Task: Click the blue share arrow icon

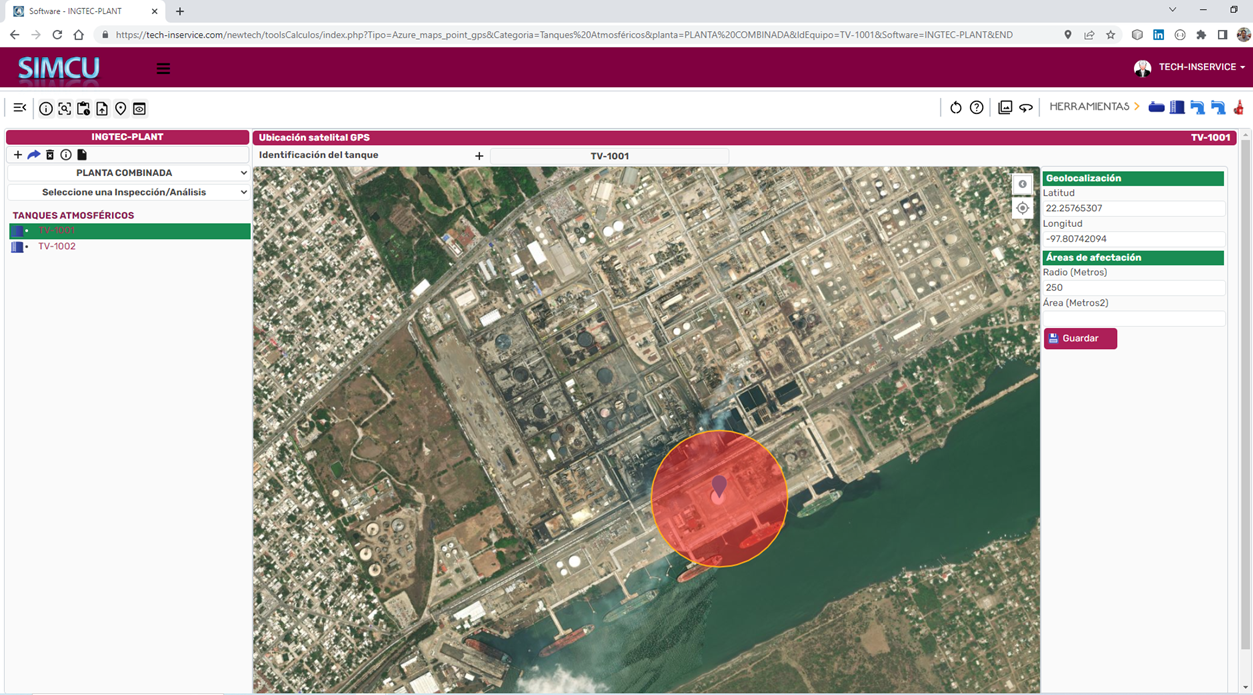Action: tap(33, 155)
